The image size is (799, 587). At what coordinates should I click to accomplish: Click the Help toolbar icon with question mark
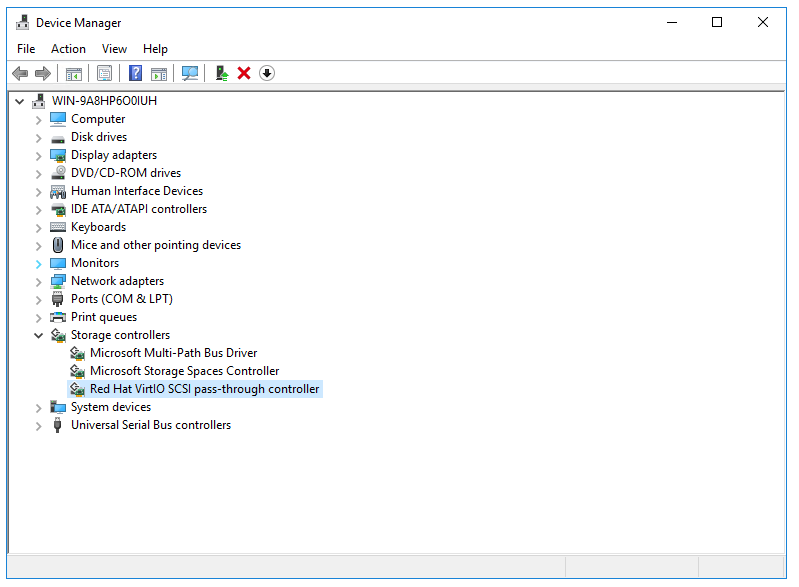coord(135,73)
